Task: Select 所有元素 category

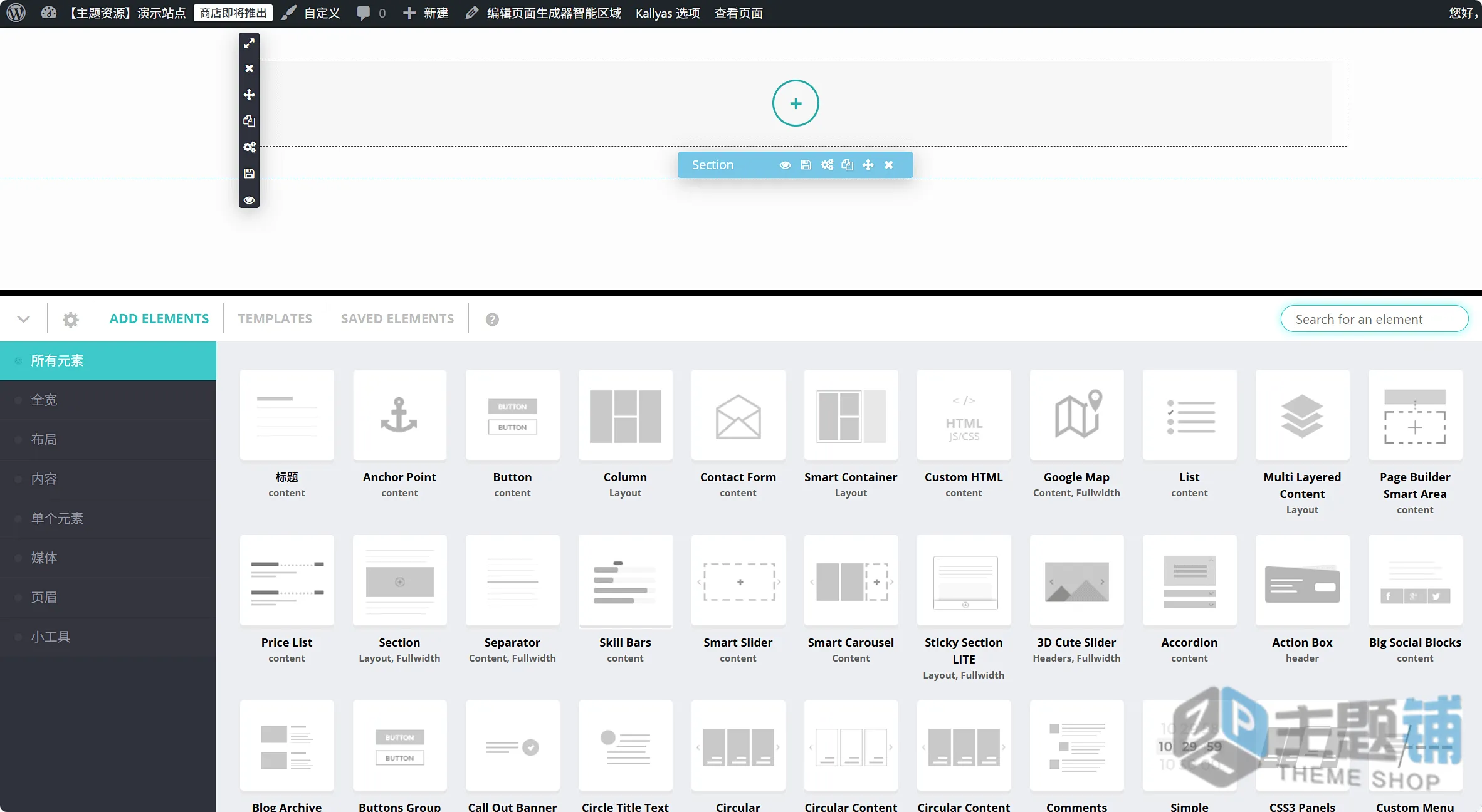Action: click(108, 360)
